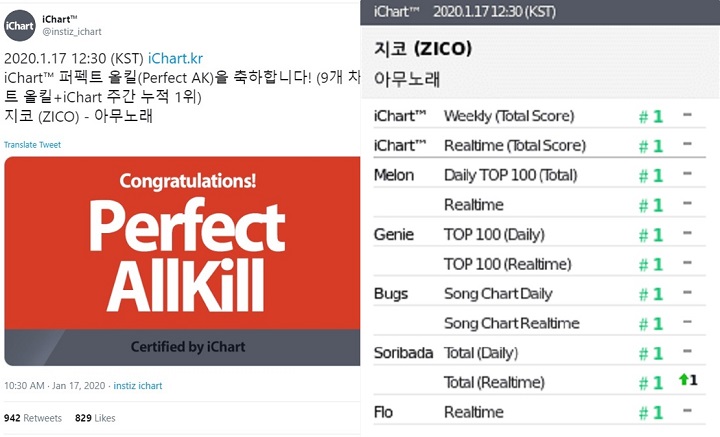Image resolution: width=720 pixels, height=437 pixels.
Task: Click Translate Tweet
Action: click(32, 145)
